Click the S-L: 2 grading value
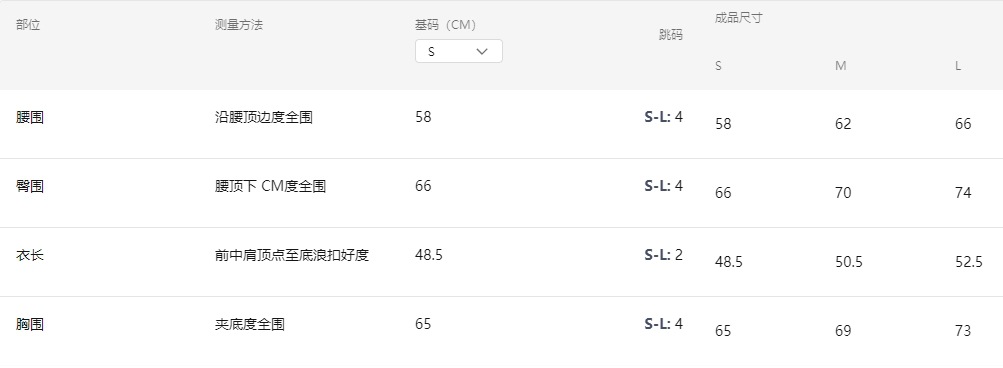Image resolution: width=1003 pixels, height=368 pixels. [x=663, y=255]
